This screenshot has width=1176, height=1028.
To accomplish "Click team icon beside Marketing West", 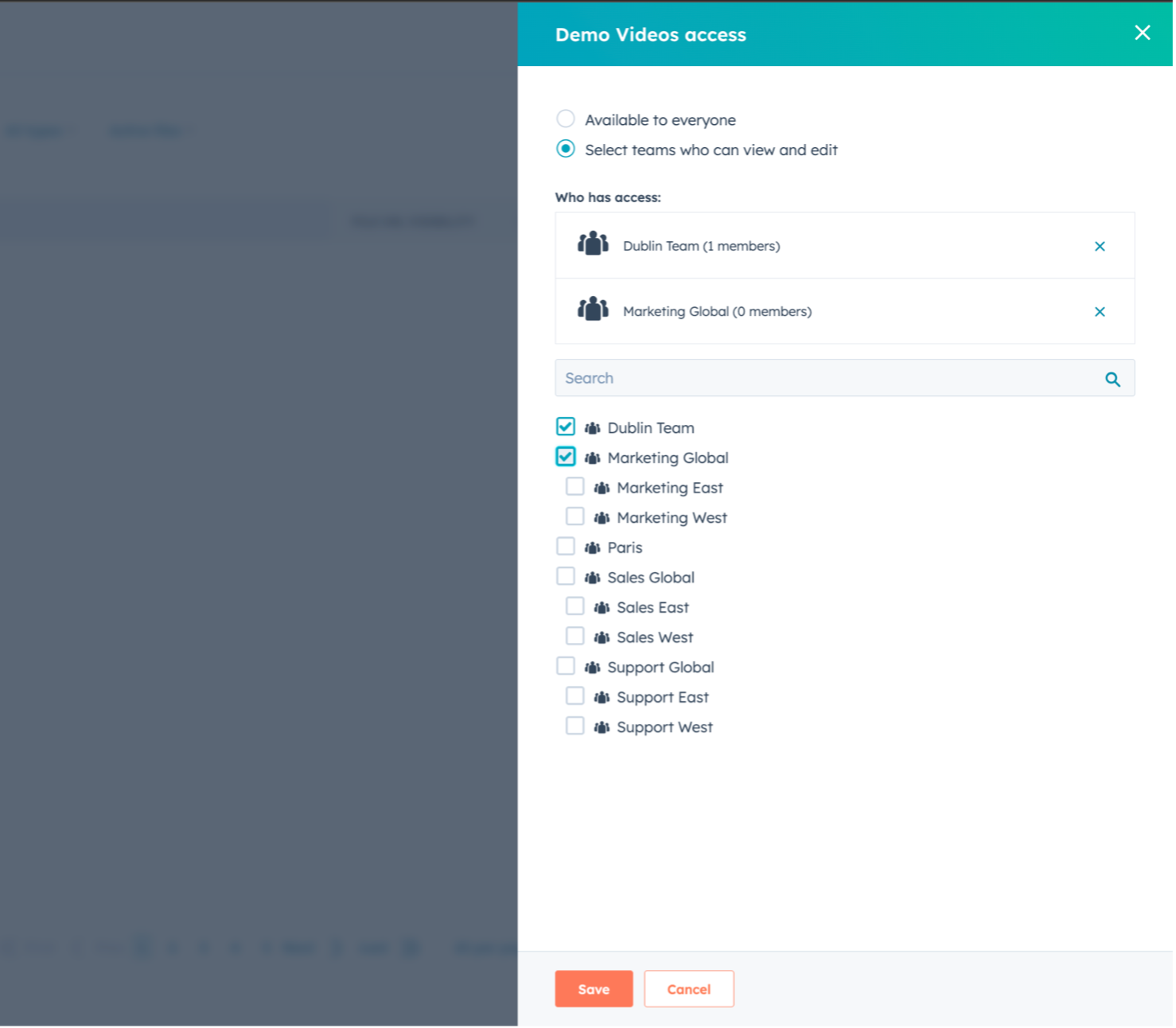I will coord(603,519).
